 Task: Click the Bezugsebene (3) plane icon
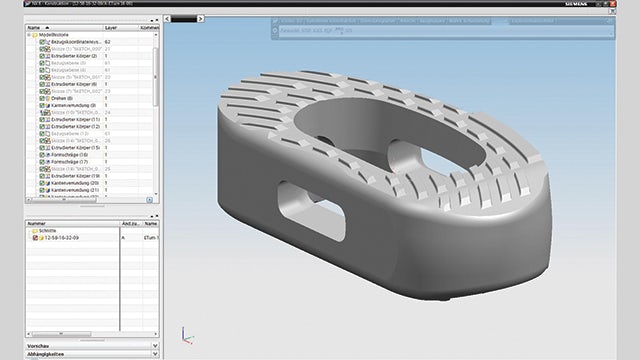click(x=48, y=63)
